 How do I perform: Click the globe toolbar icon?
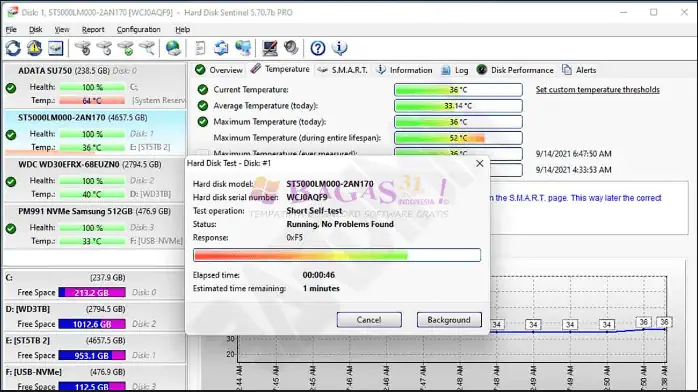(173, 48)
